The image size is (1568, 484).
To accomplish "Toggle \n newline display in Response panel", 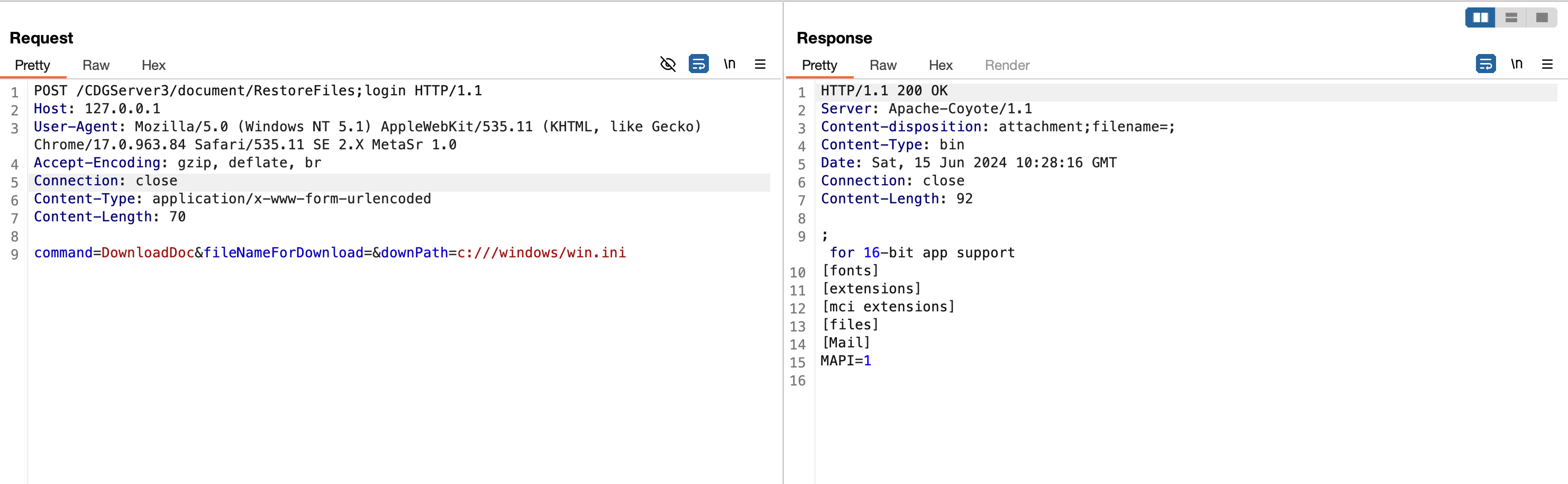I will coord(1516,64).
